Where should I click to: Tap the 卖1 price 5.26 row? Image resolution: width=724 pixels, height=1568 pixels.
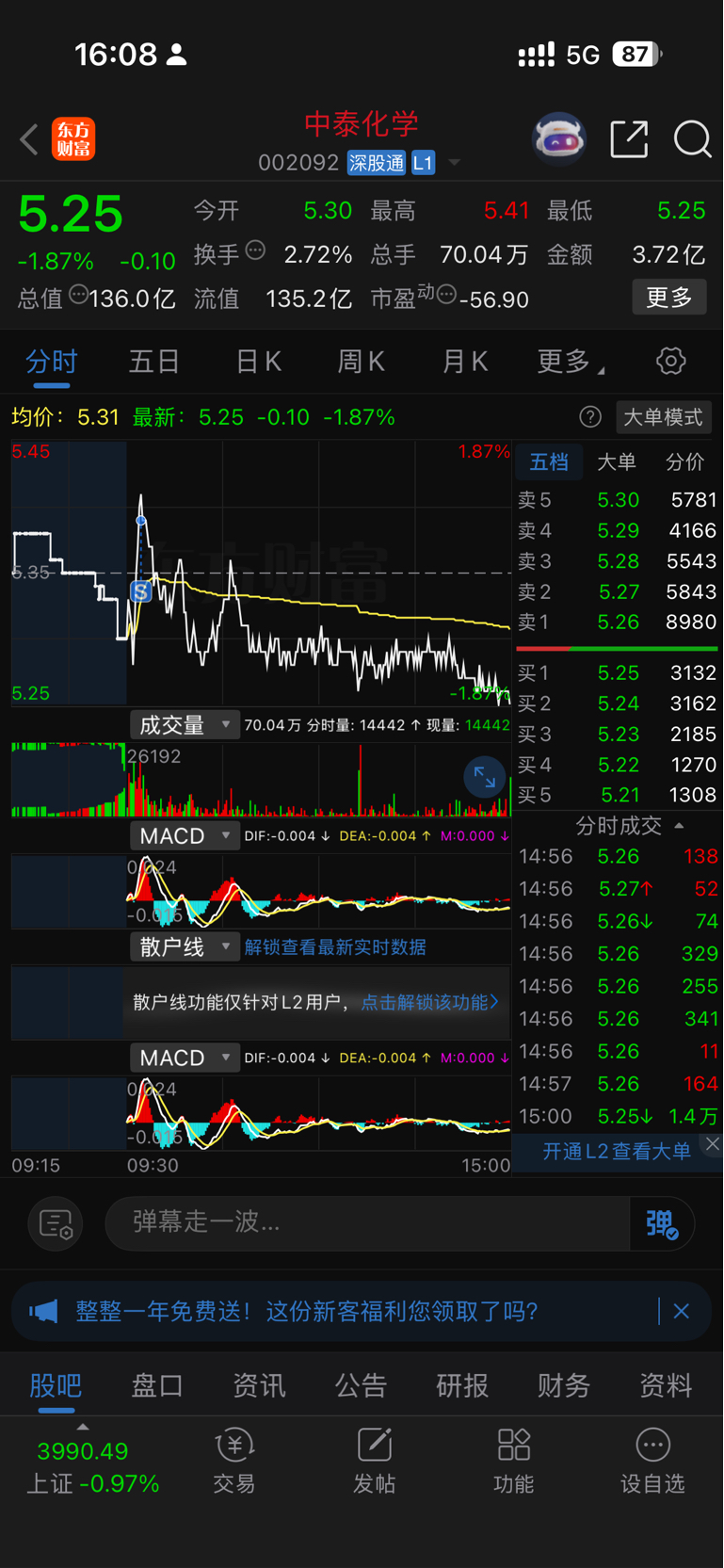(617, 622)
